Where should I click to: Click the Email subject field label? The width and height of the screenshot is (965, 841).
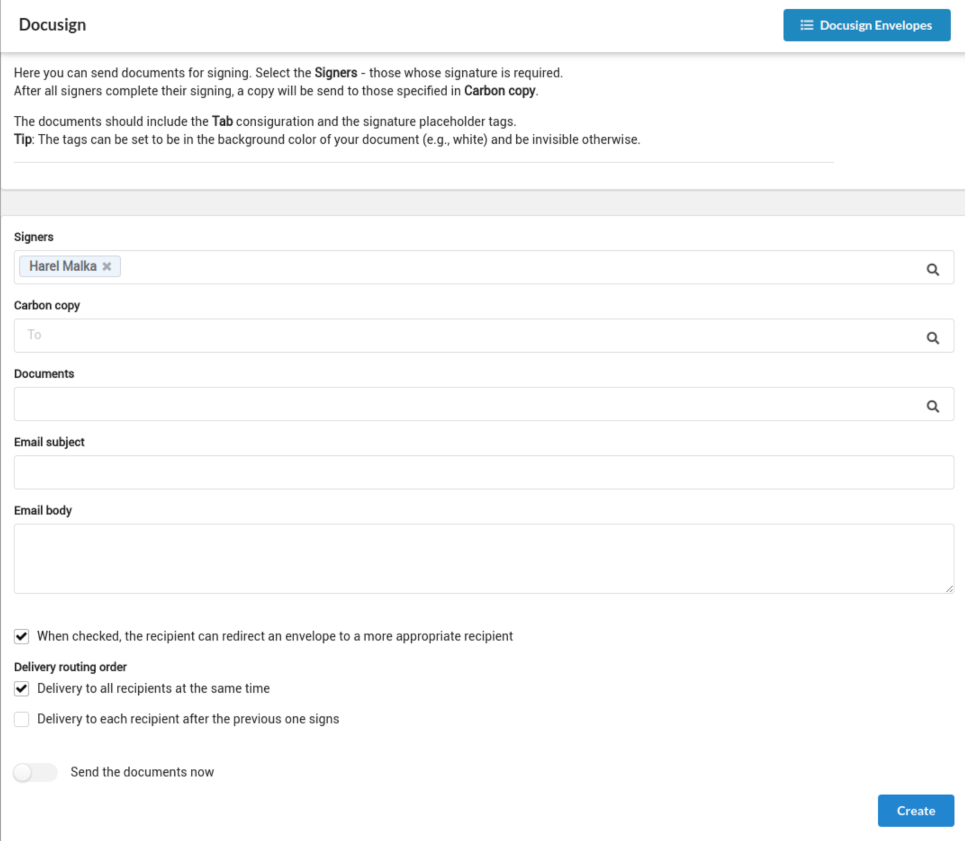tap(49, 442)
